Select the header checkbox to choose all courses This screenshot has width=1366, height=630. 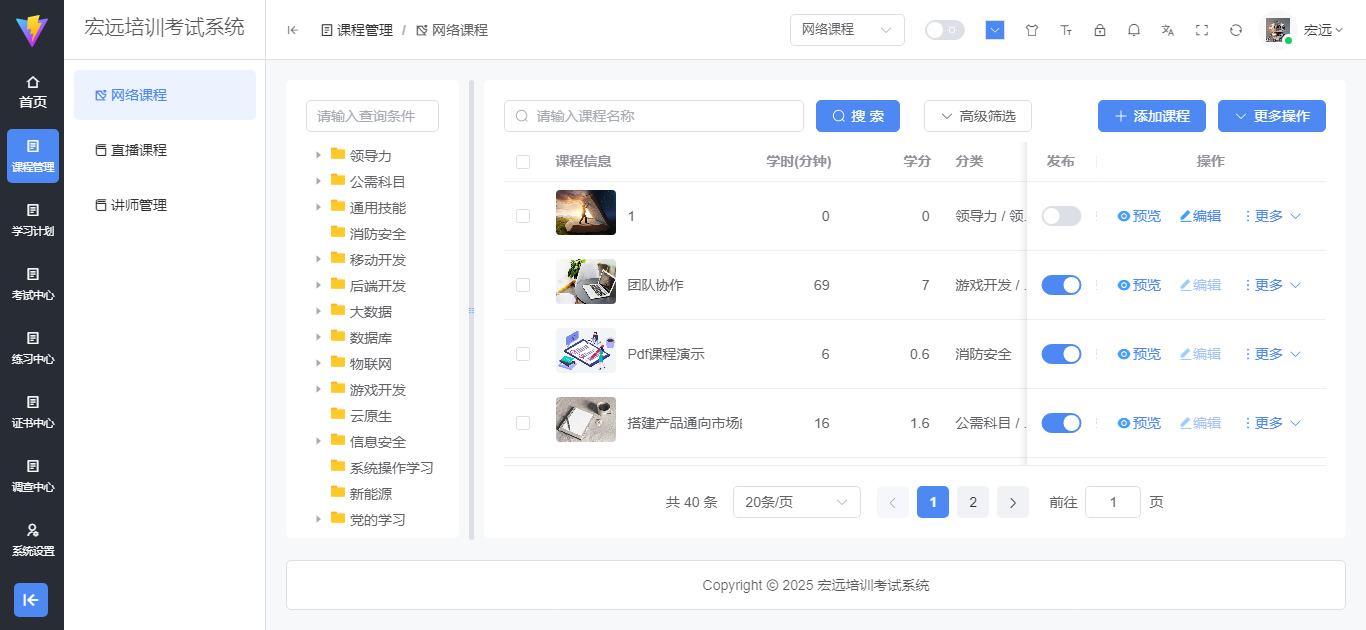pos(522,160)
